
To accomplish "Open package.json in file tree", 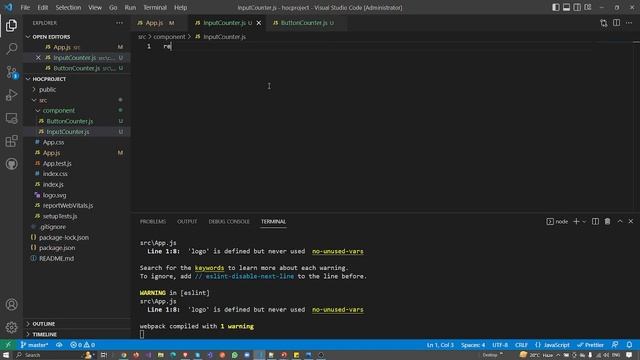I will (77, 248).
